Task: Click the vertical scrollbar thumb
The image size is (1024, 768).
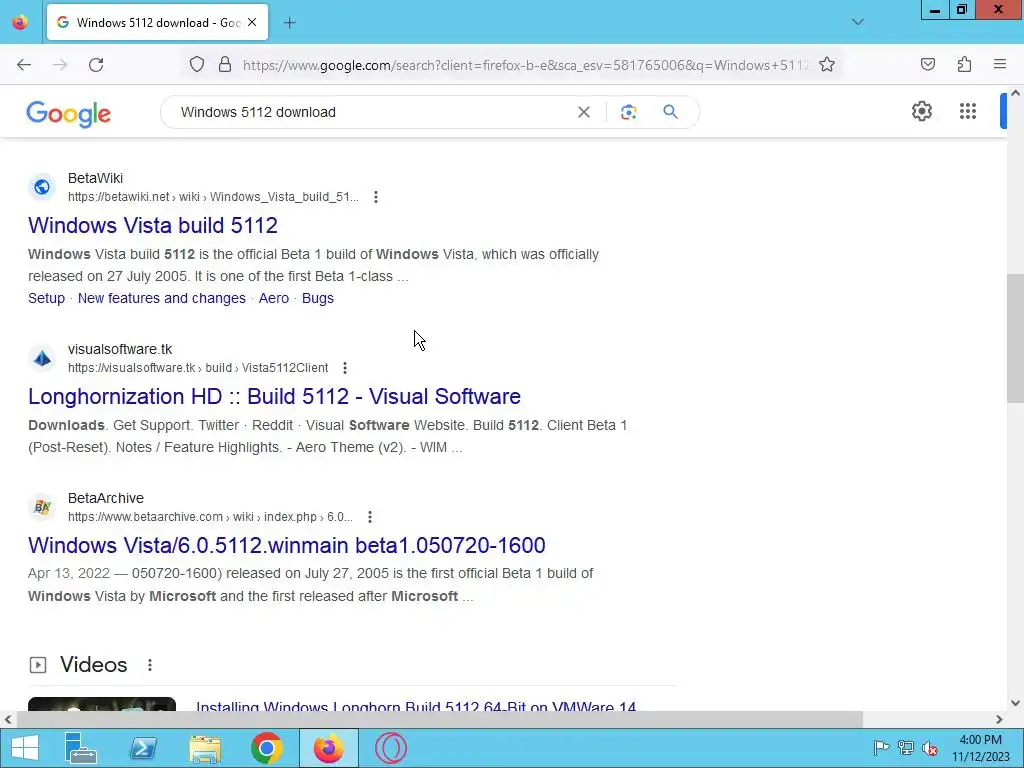Action: [1016, 338]
